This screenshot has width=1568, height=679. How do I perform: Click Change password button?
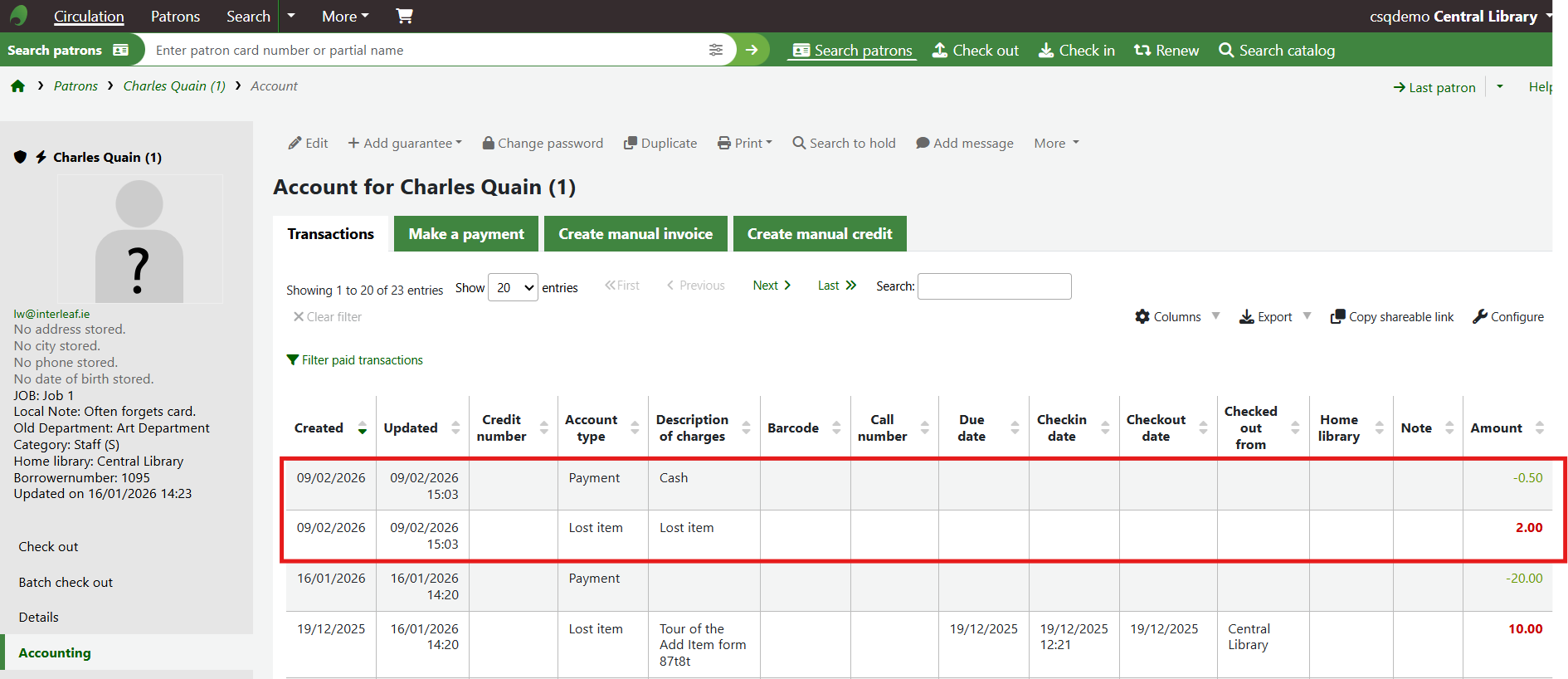pyautogui.click(x=543, y=143)
